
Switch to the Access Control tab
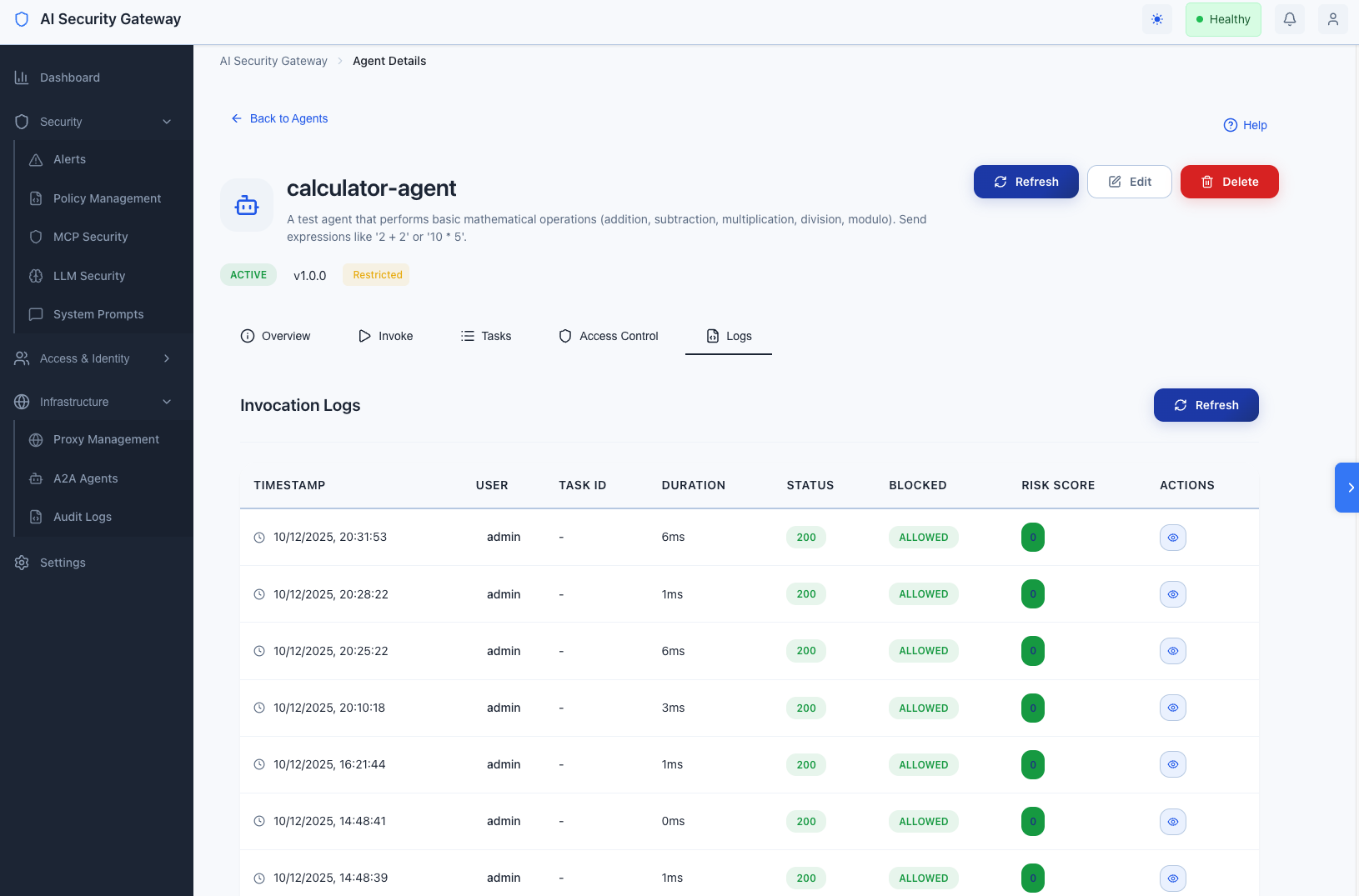pyautogui.click(x=609, y=336)
